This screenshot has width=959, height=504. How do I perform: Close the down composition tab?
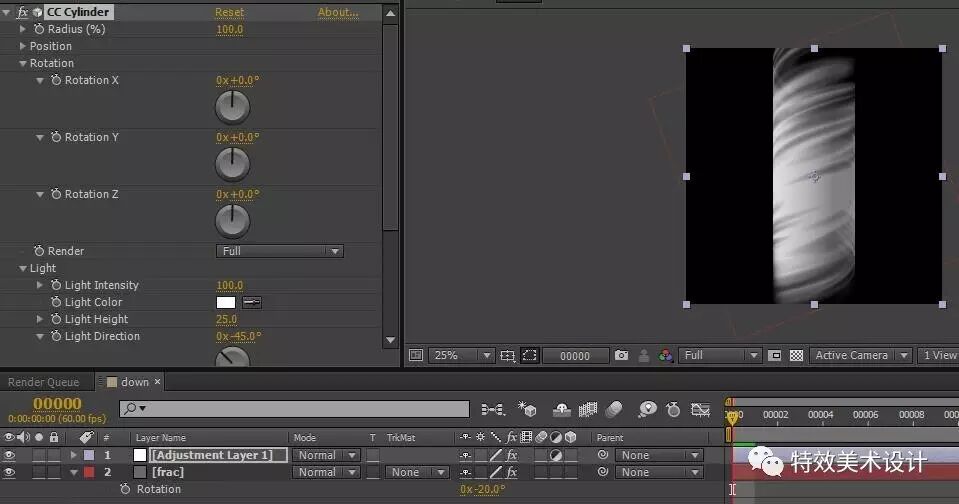157,382
